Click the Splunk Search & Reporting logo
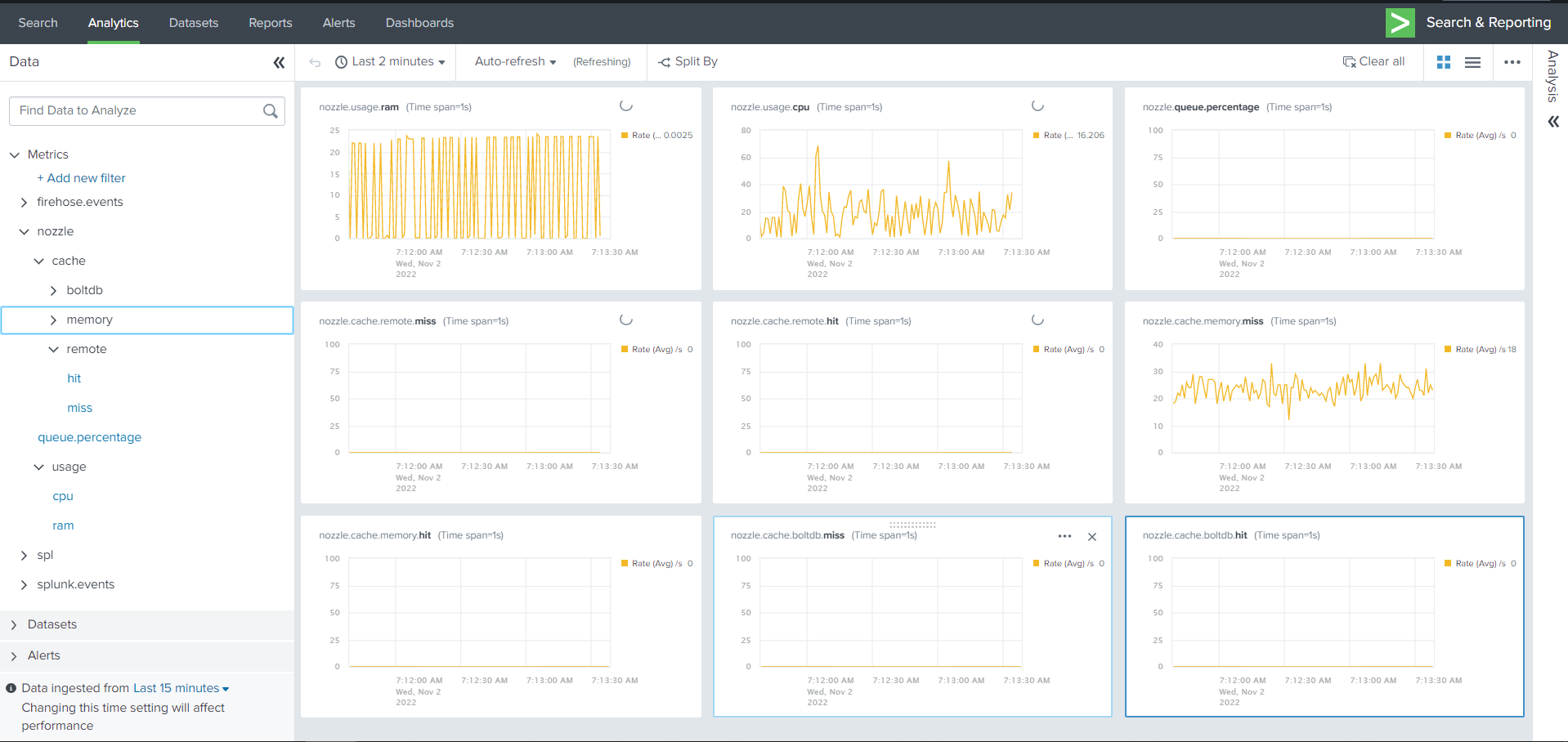 (1400, 22)
